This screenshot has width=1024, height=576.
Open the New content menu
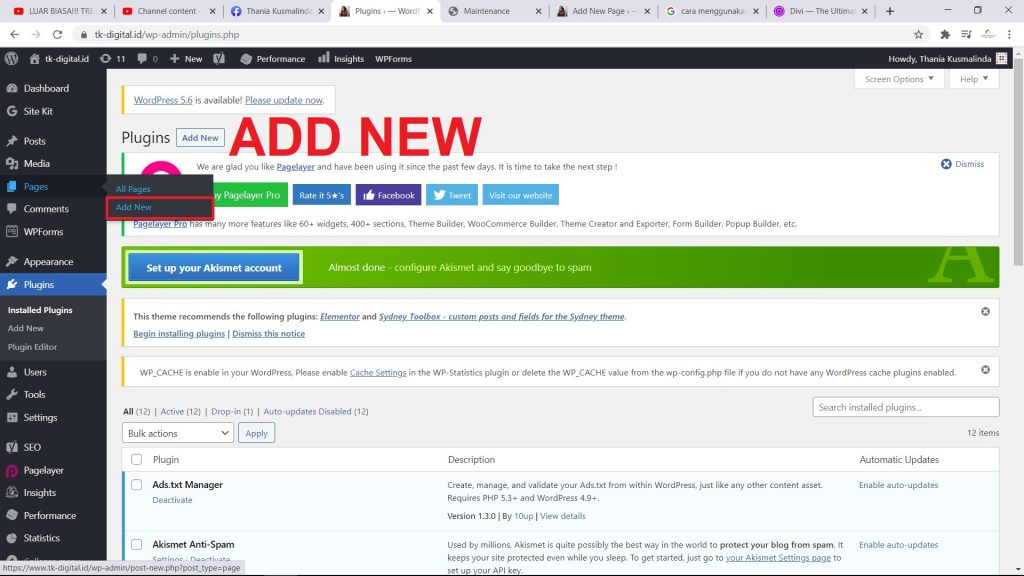click(186, 59)
